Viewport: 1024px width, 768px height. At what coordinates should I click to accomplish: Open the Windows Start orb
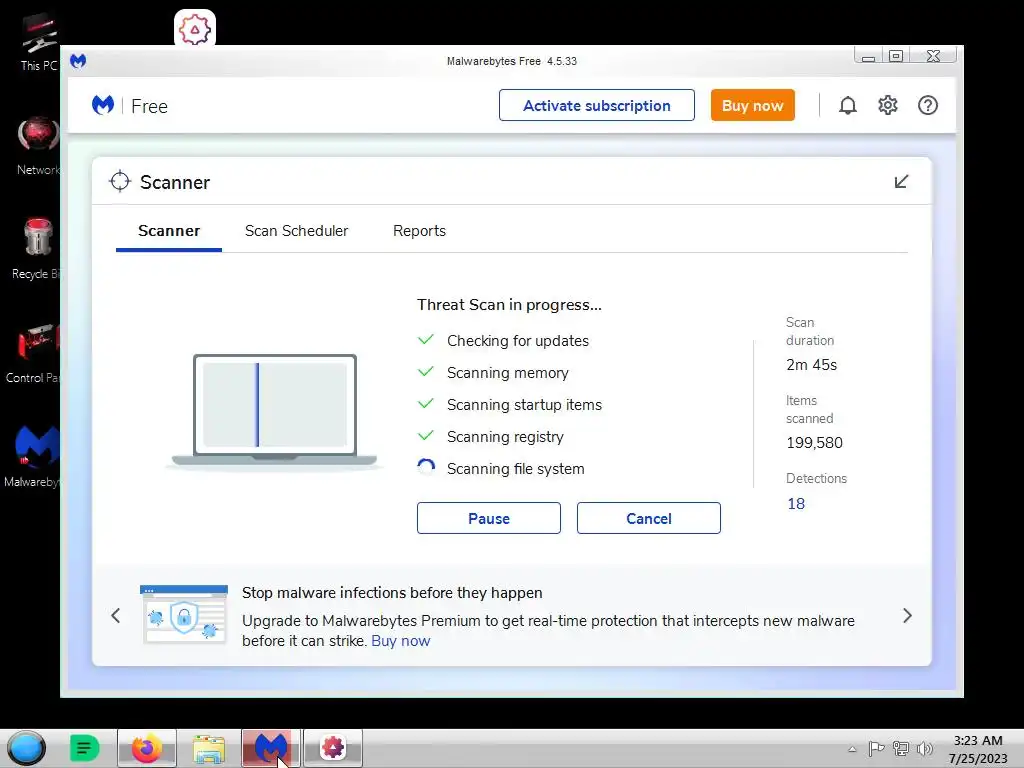(26, 748)
